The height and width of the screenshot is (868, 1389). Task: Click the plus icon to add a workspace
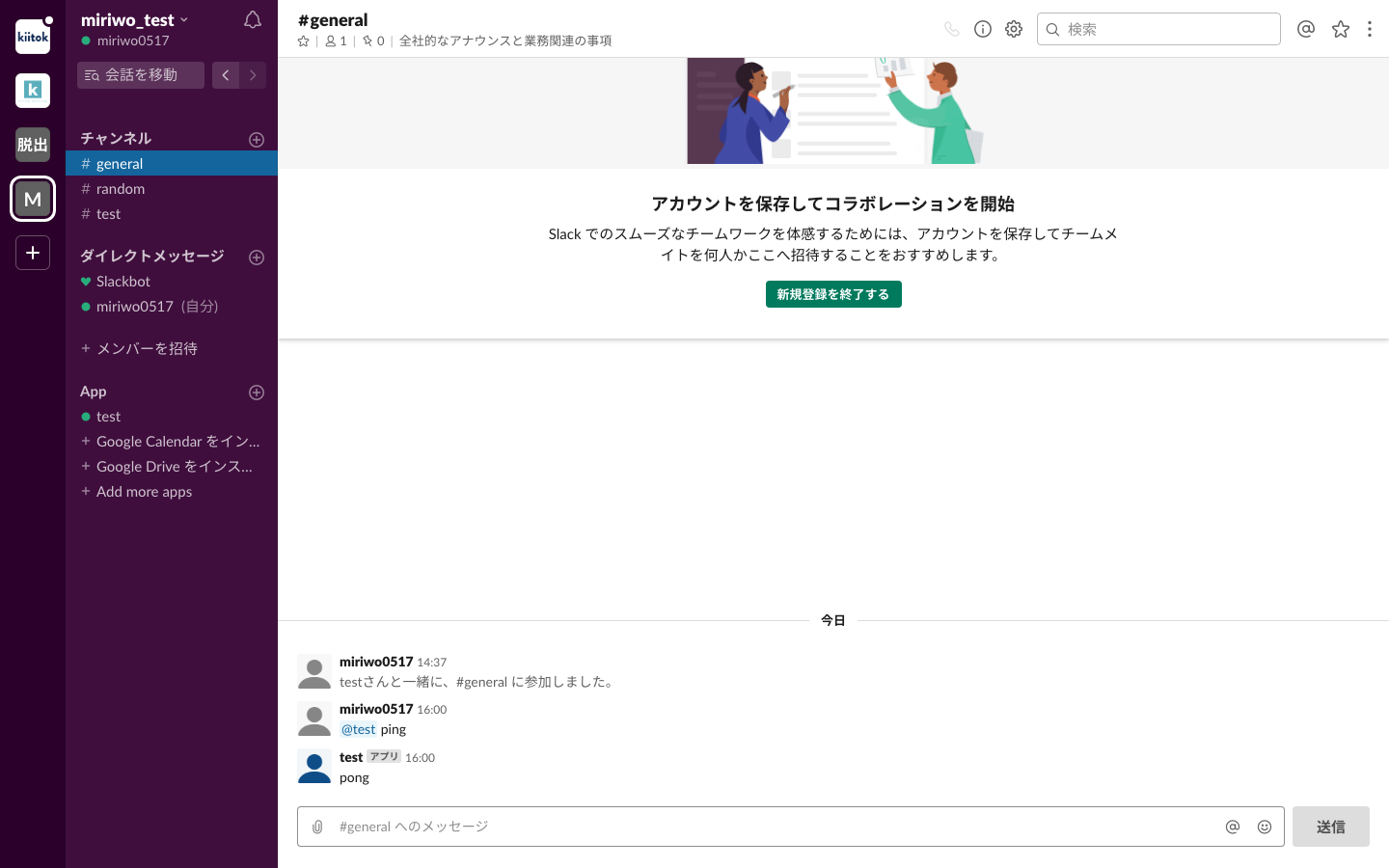pos(32,252)
